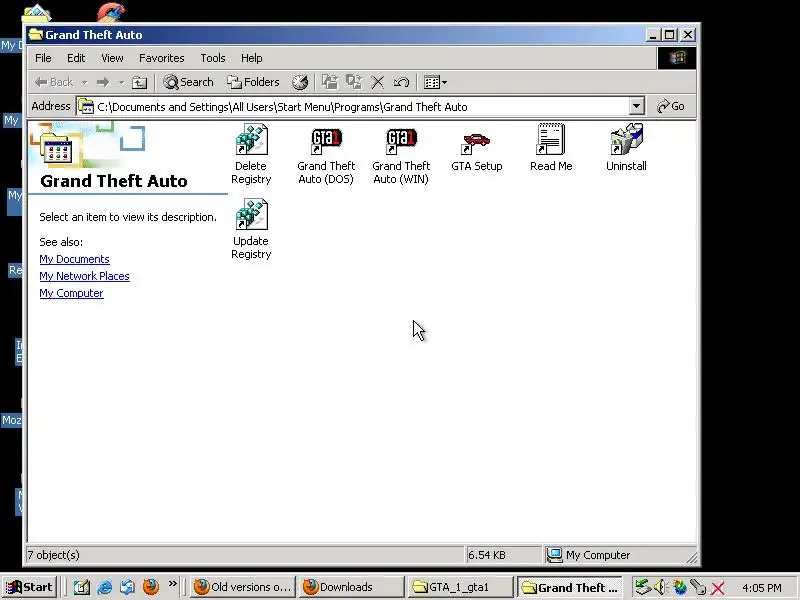The width and height of the screenshot is (800, 600).
Task: Click the Move To toolbar icon
Action: [x=330, y=82]
